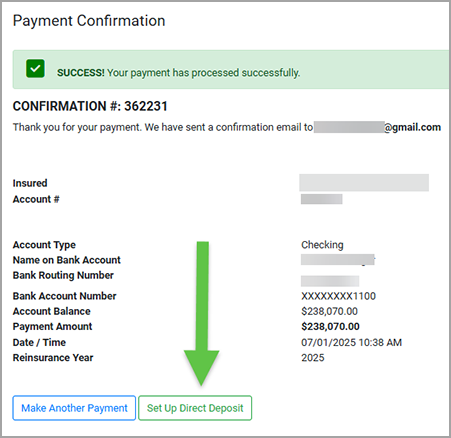
Task: Select the Payment Confirmation heading
Action: tap(89, 21)
